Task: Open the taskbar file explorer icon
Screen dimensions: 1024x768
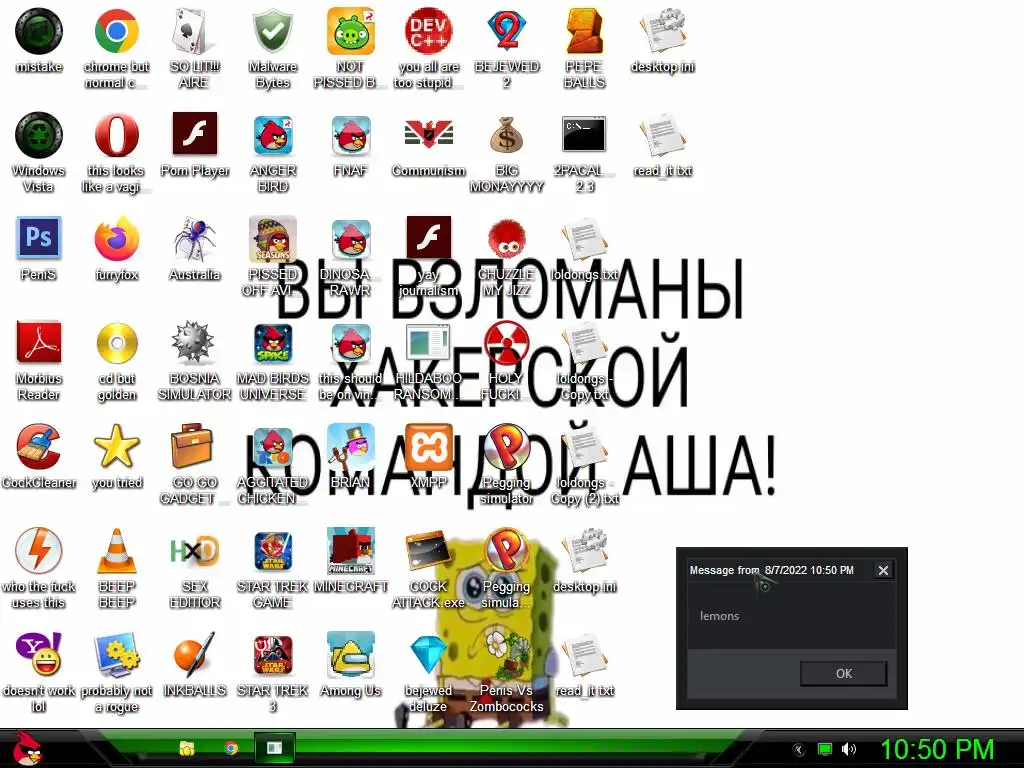Action: [x=187, y=748]
